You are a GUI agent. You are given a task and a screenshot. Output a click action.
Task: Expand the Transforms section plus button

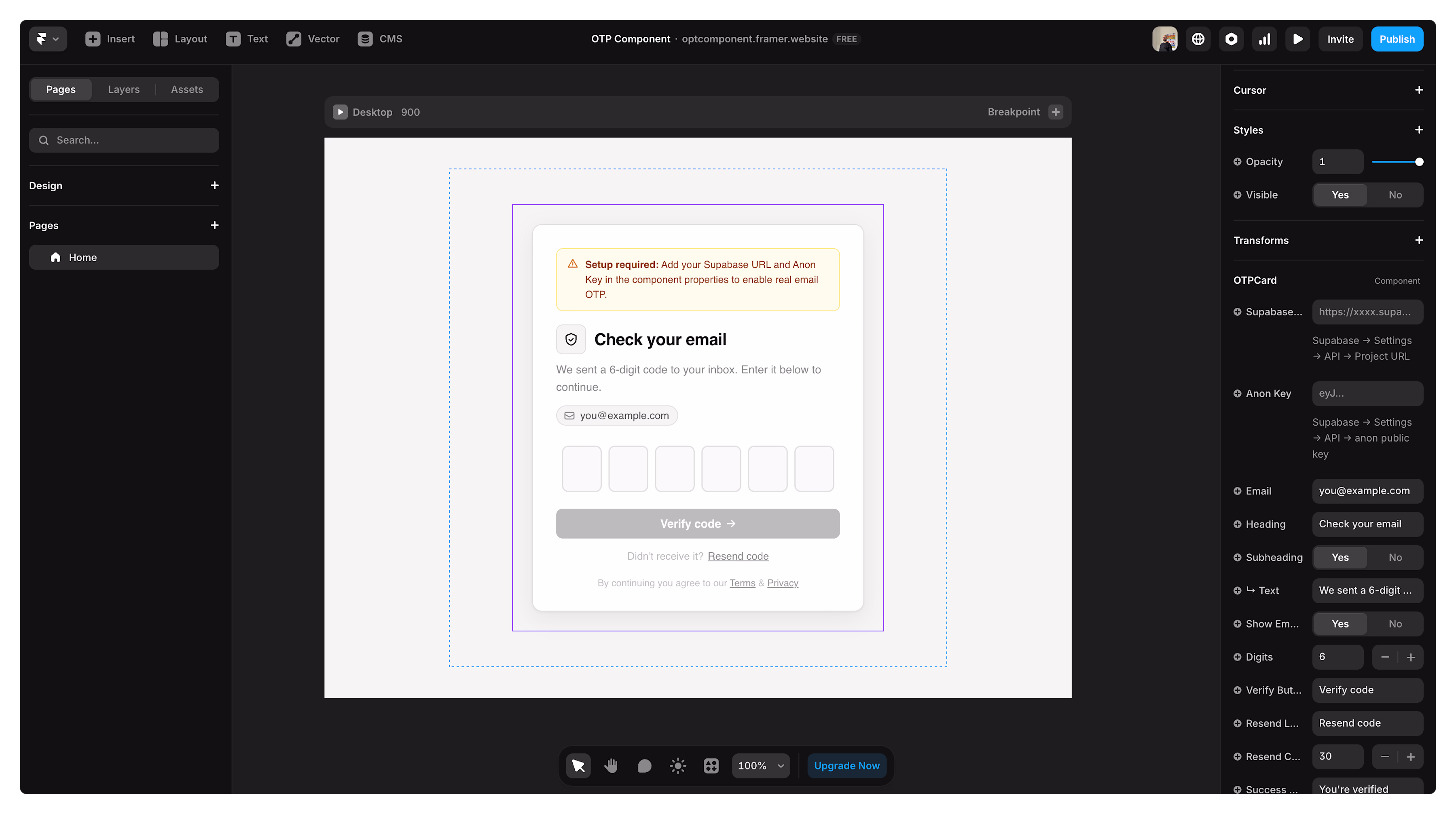pos(1419,240)
